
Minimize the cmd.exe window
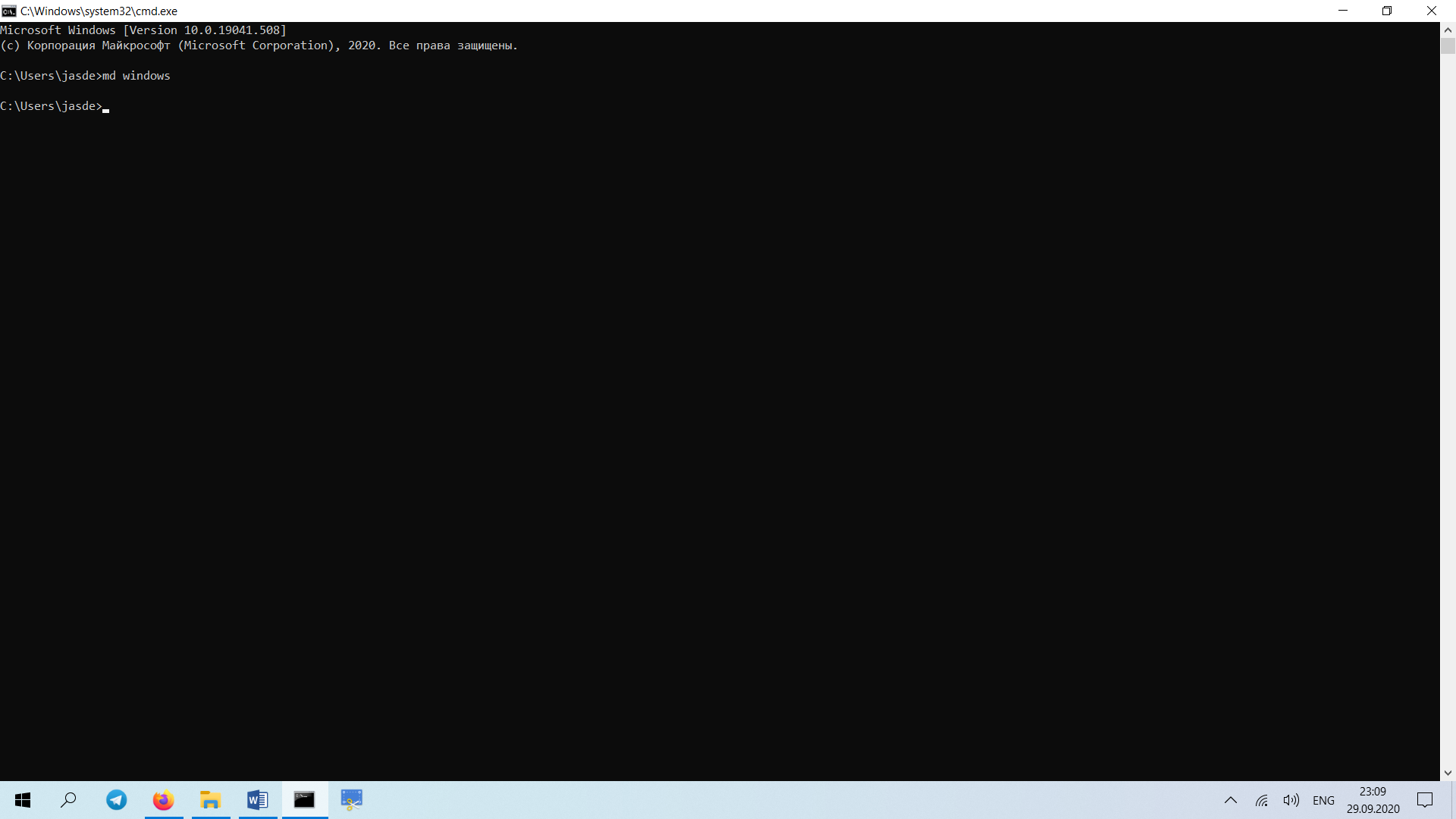click(1343, 11)
